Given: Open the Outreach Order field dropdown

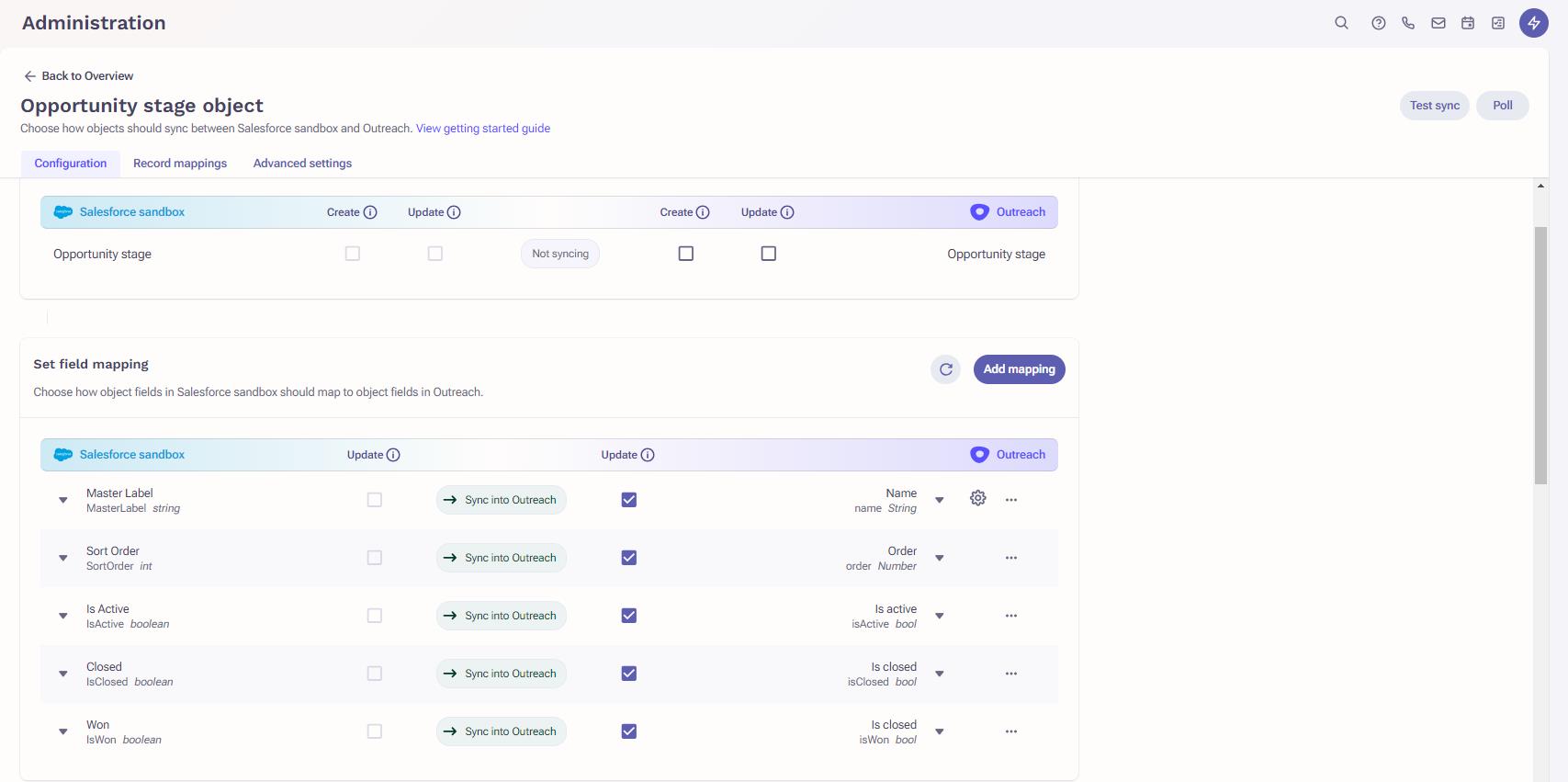Looking at the screenshot, I should pos(940,559).
